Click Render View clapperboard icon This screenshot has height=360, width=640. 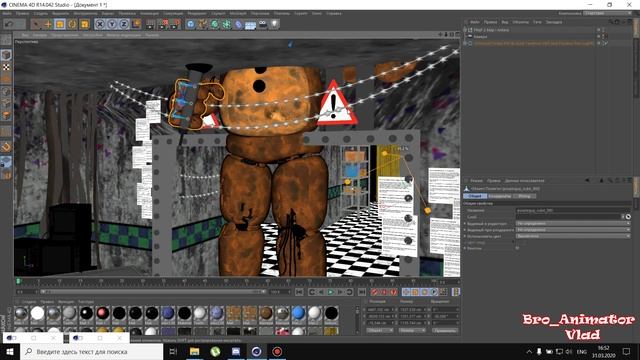[150, 24]
